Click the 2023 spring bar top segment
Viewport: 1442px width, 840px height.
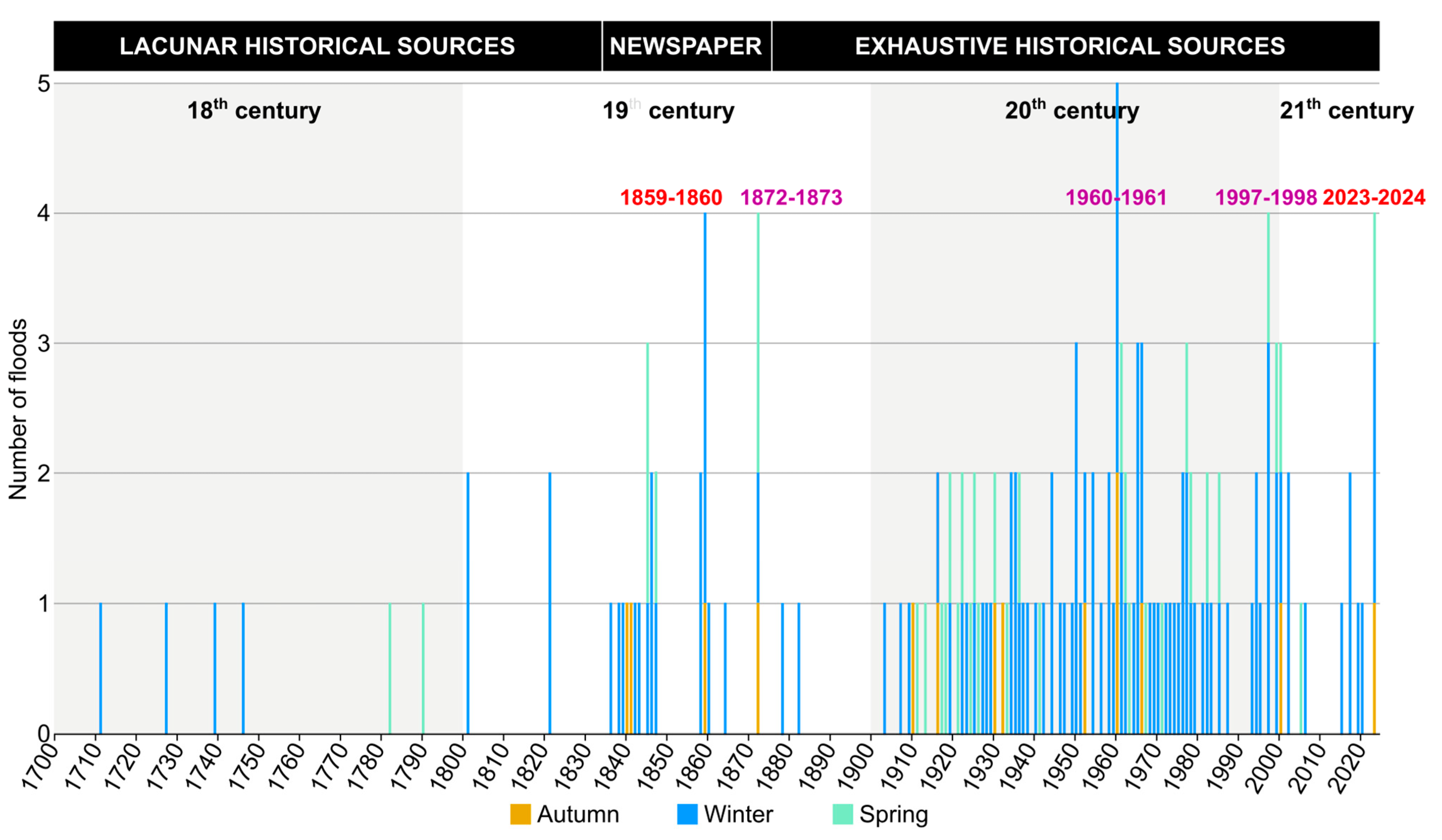click(x=1375, y=278)
